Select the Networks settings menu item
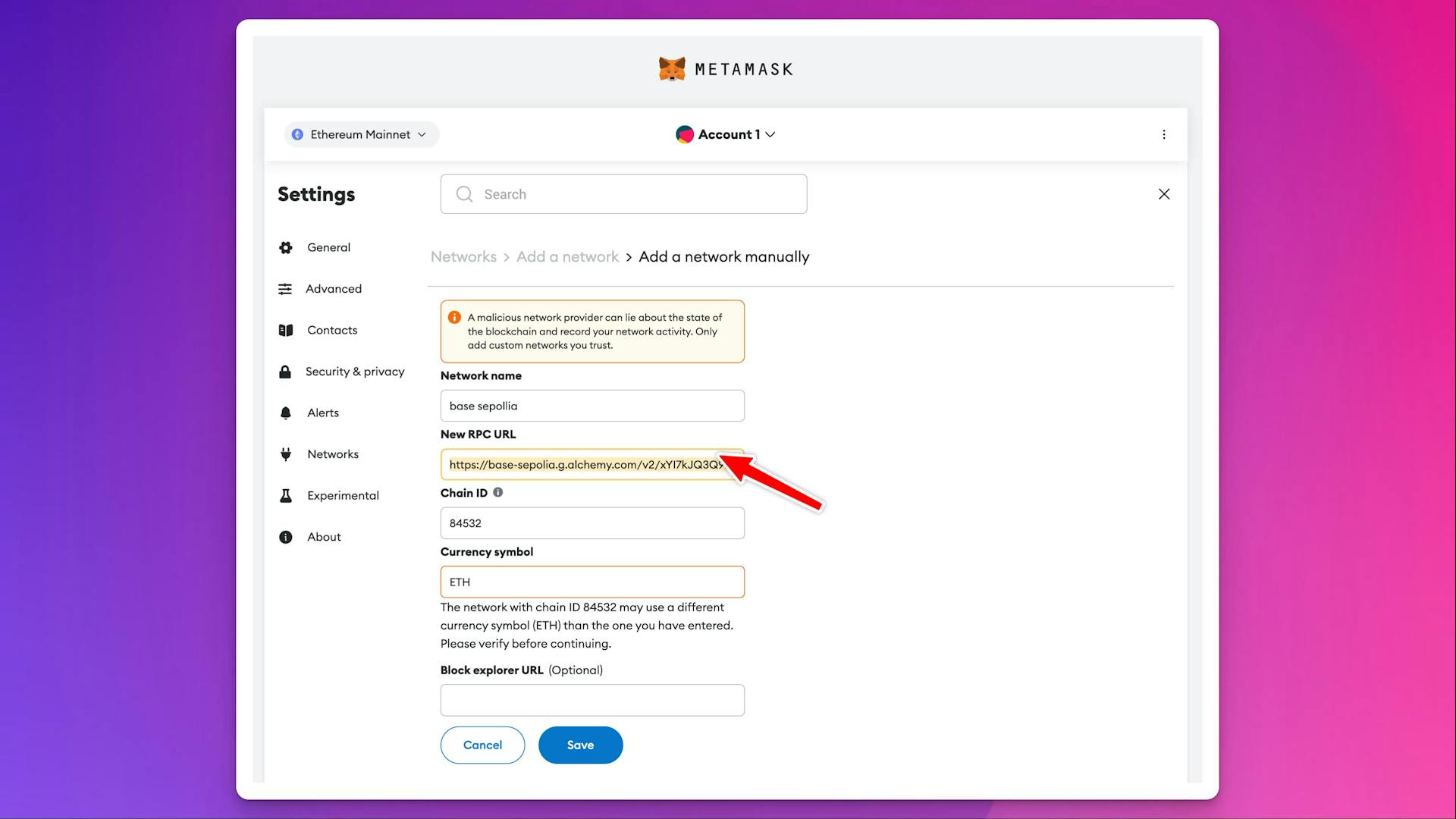 [x=333, y=453]
